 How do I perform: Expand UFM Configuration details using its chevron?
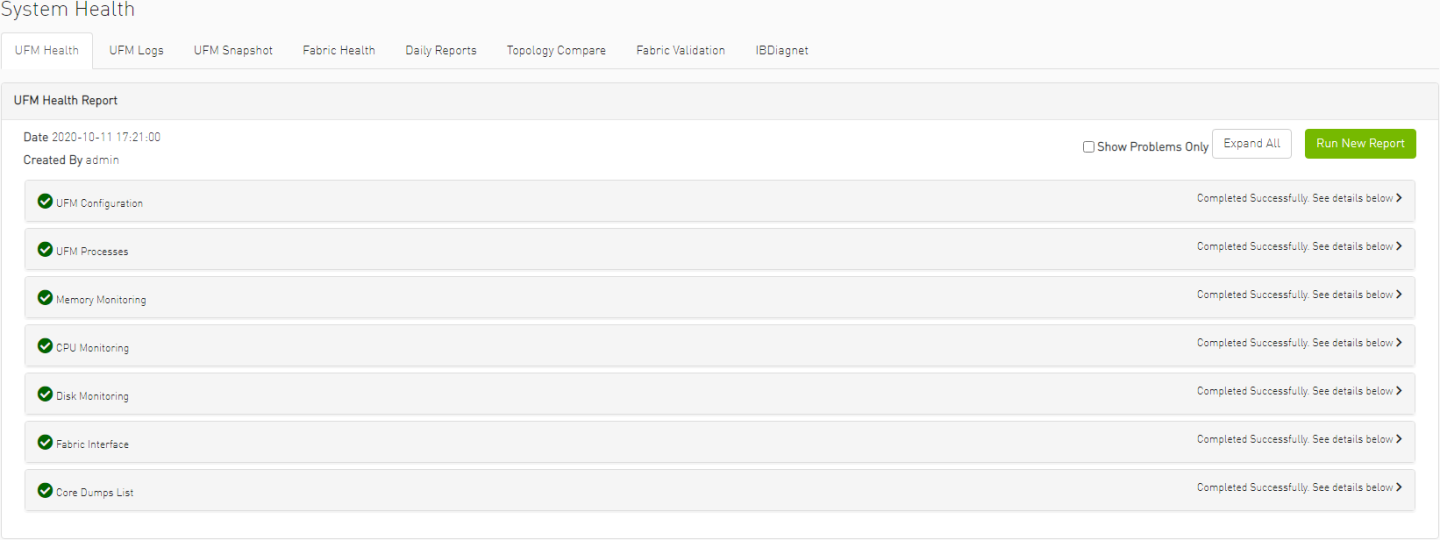coord(1399,198)
